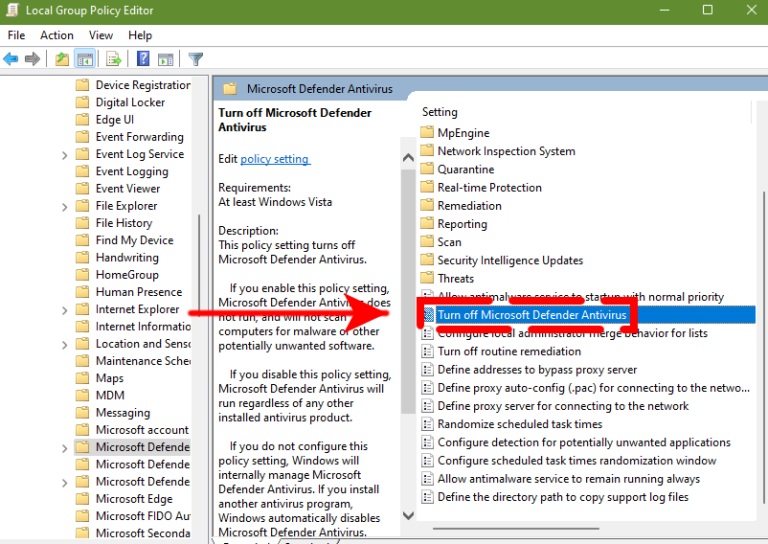Viewport: 768px width, 544px height.
Task: Select Define proxy auto-config (.pac) policy
Action: (x=594, y=388)
